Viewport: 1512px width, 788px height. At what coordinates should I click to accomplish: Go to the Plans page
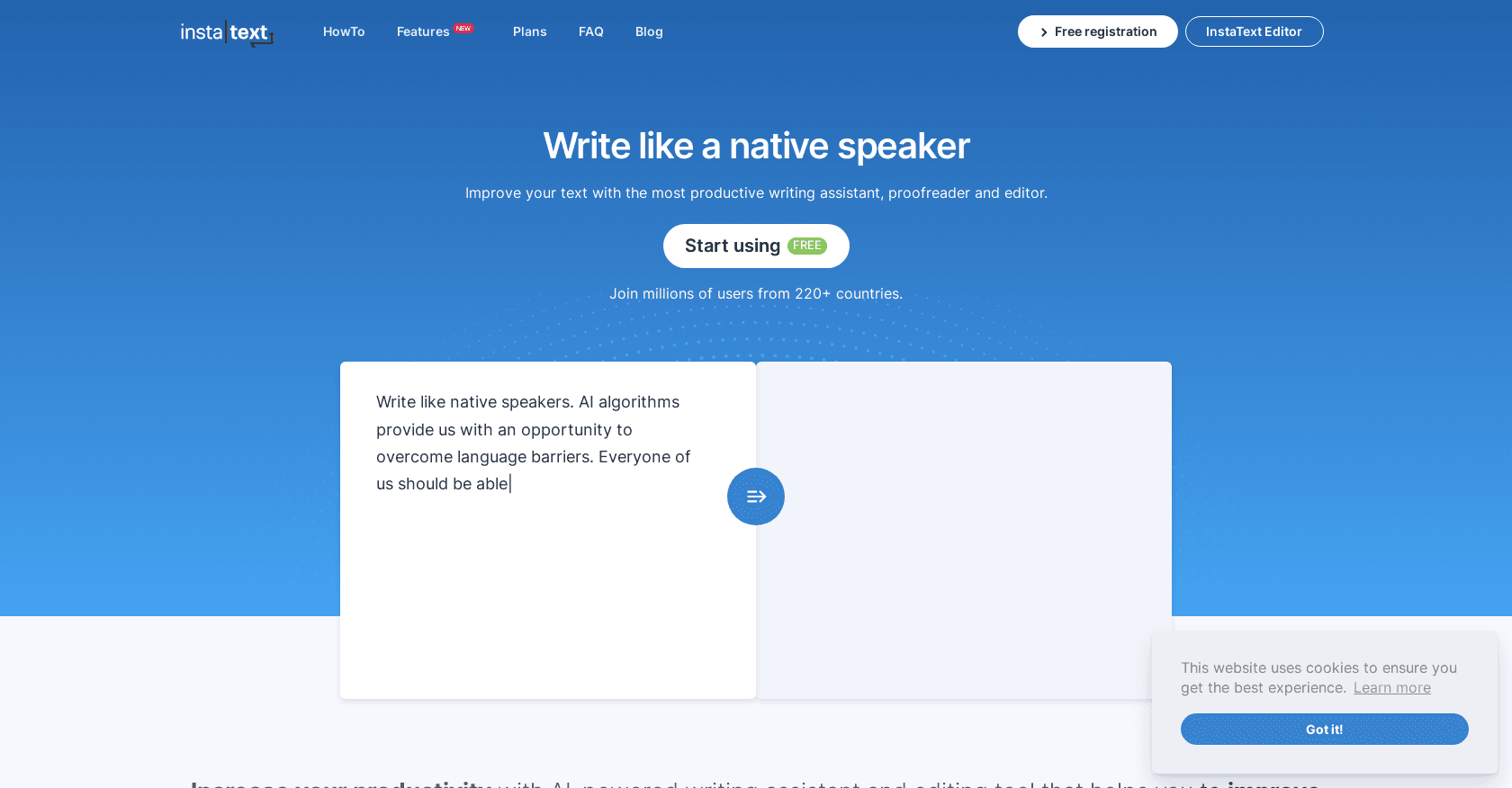(530, 31)
